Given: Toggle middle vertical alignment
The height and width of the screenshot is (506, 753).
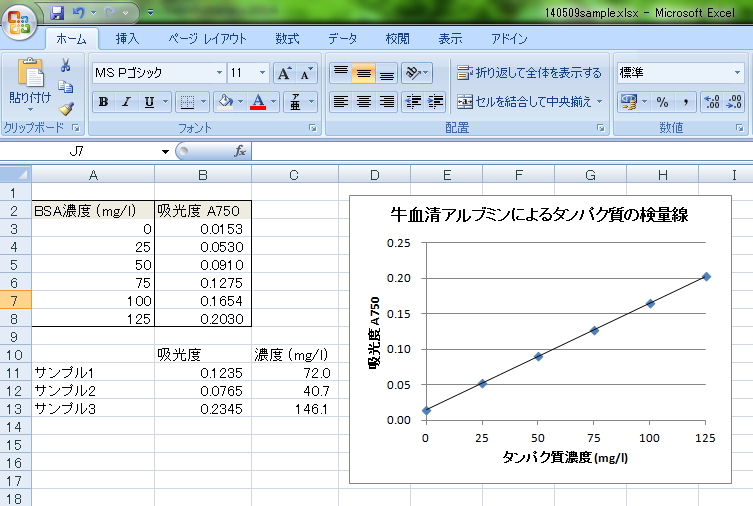Looking at the screenshot, I should coord(363,73).
